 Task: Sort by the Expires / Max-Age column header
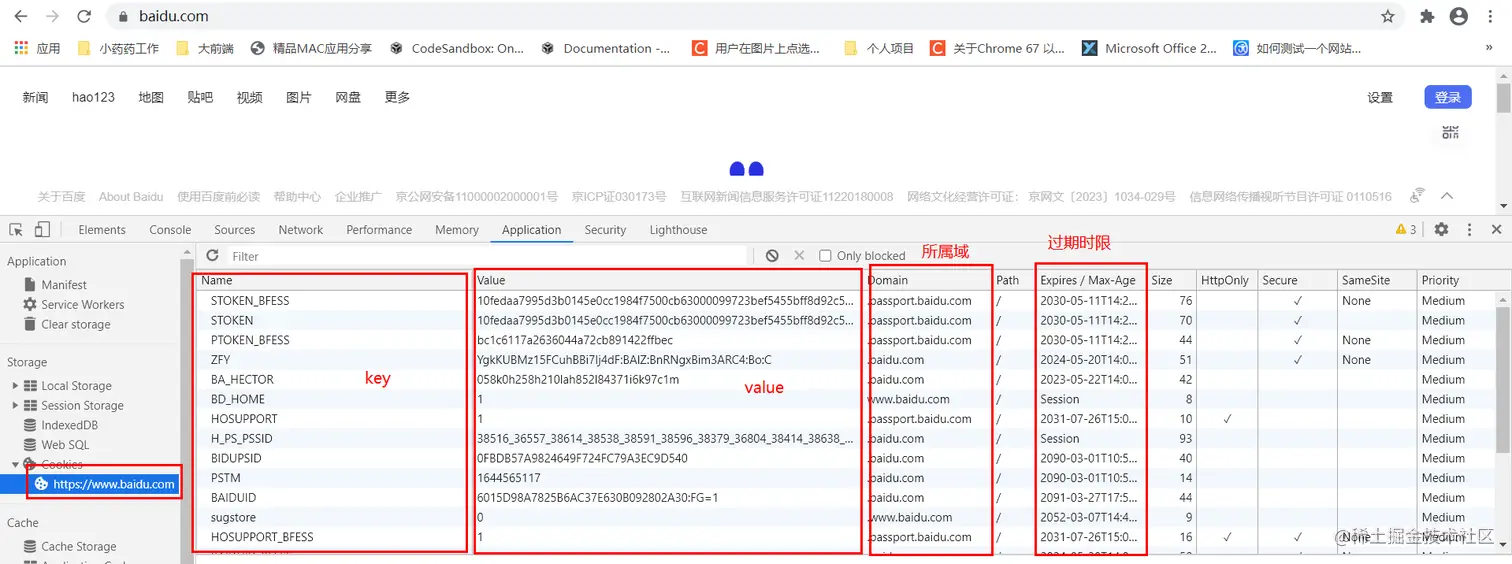pos(1090,280)
